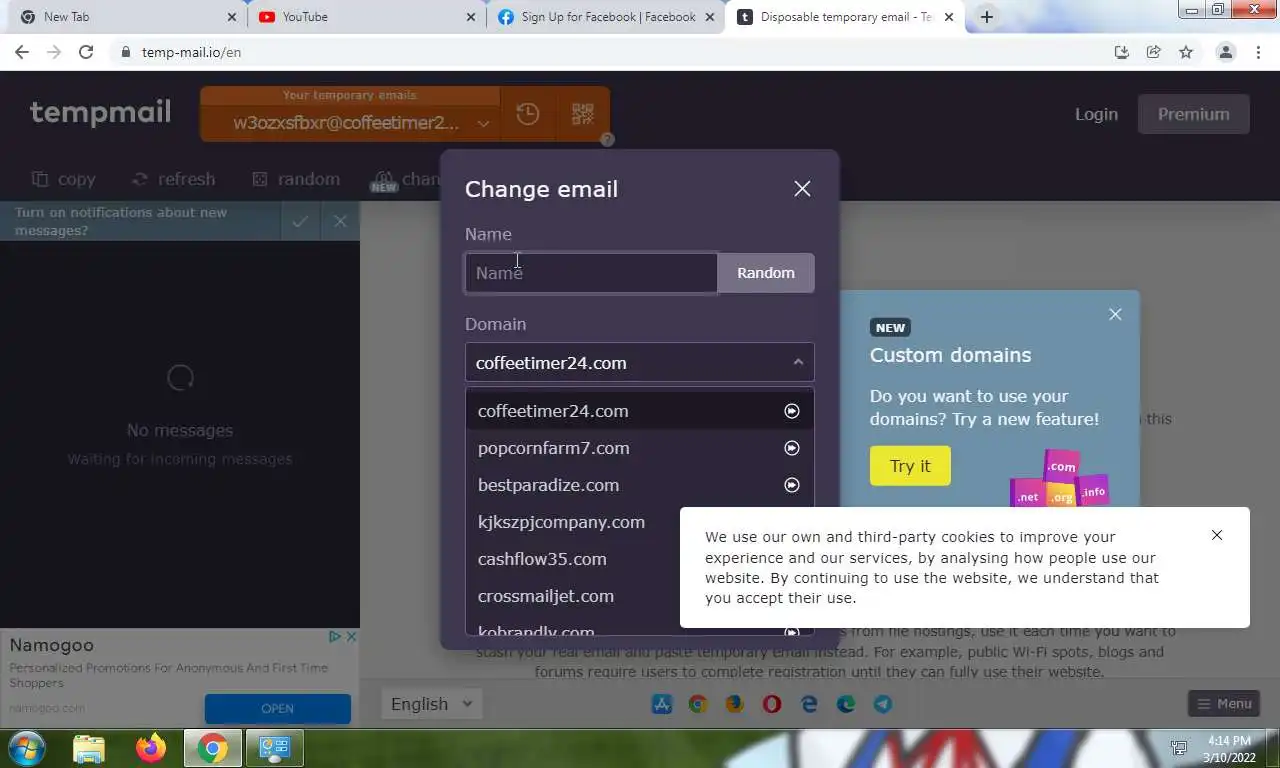Screen dimensions: 1280x768
Task: Click the taskbar clock showing 4:14 PM
Action: 1228,749
